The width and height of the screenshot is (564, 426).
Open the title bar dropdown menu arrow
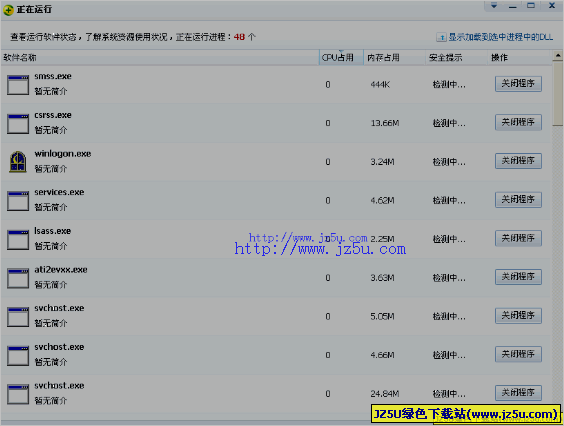click(494, 6)
